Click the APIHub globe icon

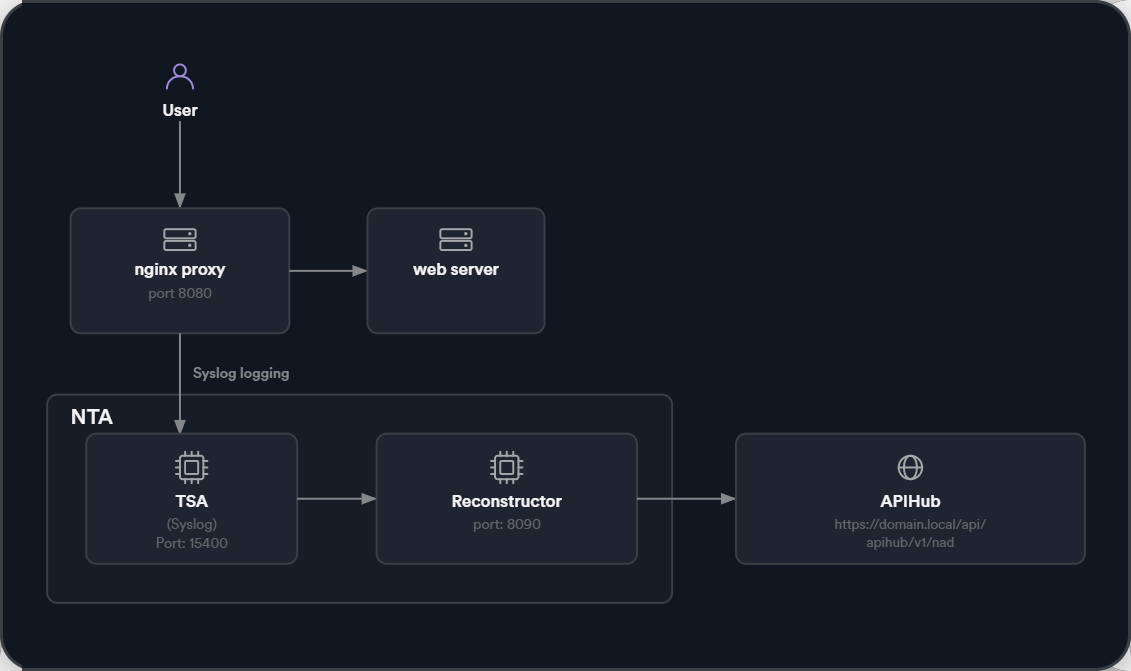pyautogui.click(x=910, y=468)
